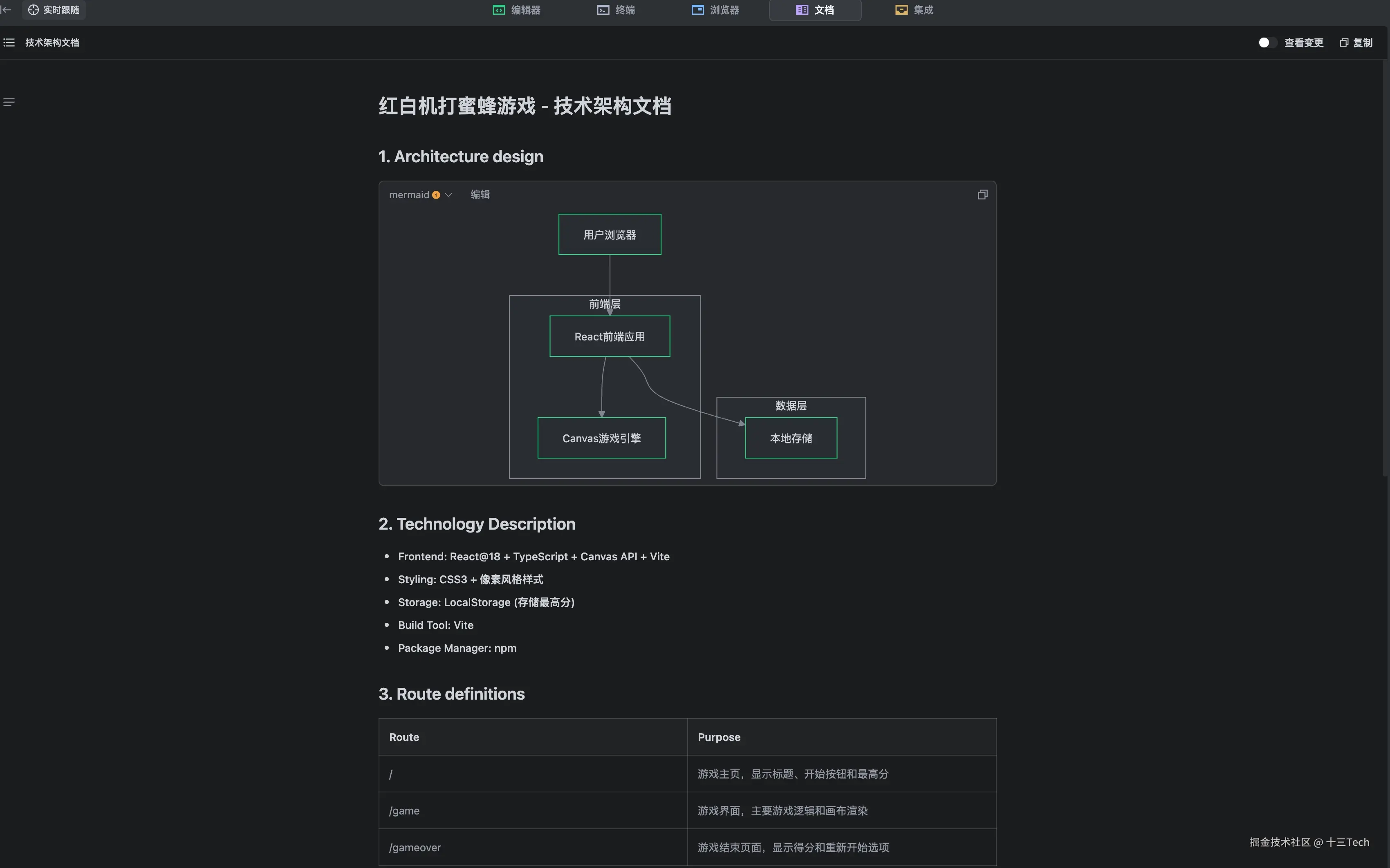The width and height of the screenshot is (1390, 868).
Task: Open the 终端 terminal tab
Action: coord(616,10)
